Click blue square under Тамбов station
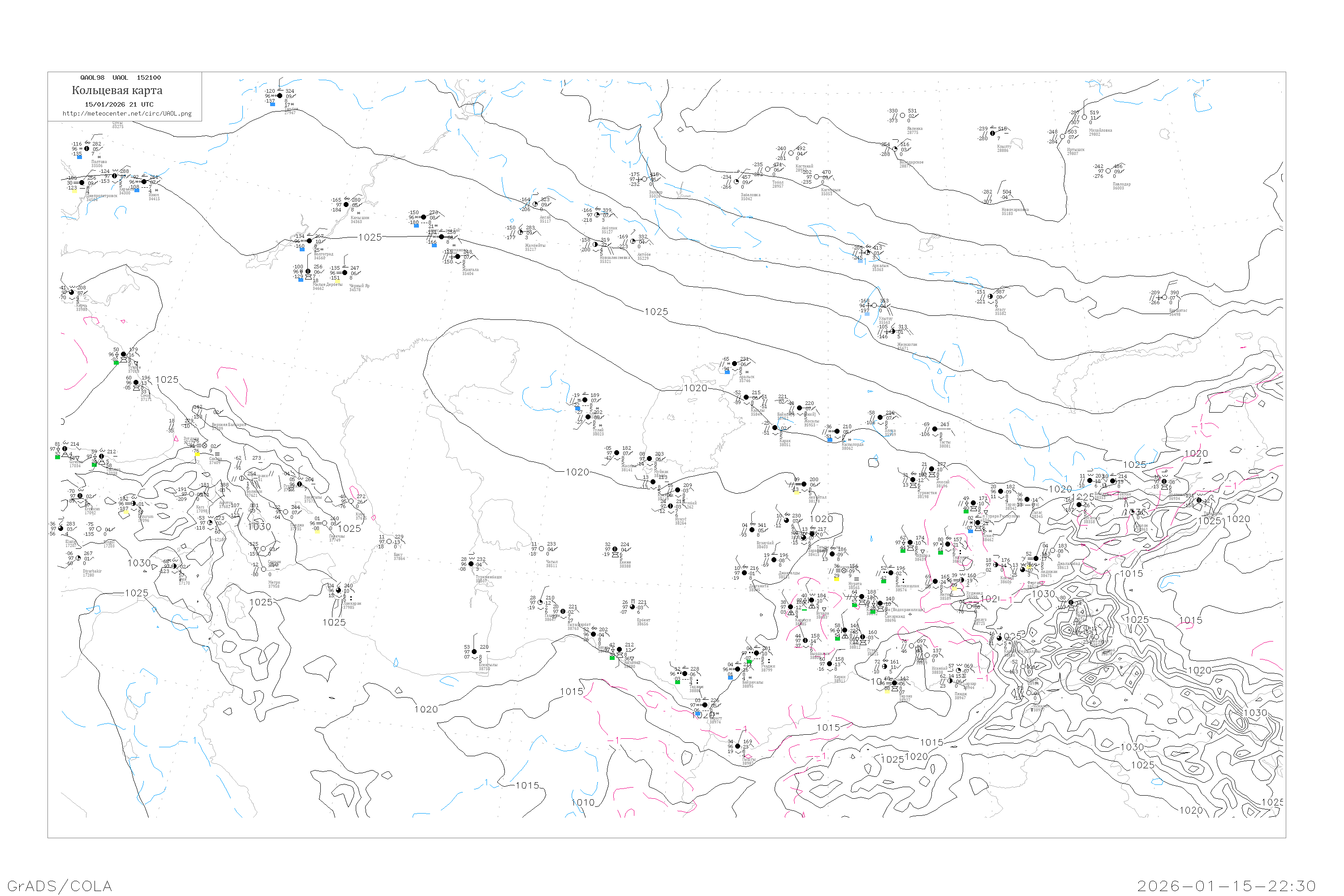This screenshot has height=896, width=1344. pyautogui.click(x=272, y=104)
